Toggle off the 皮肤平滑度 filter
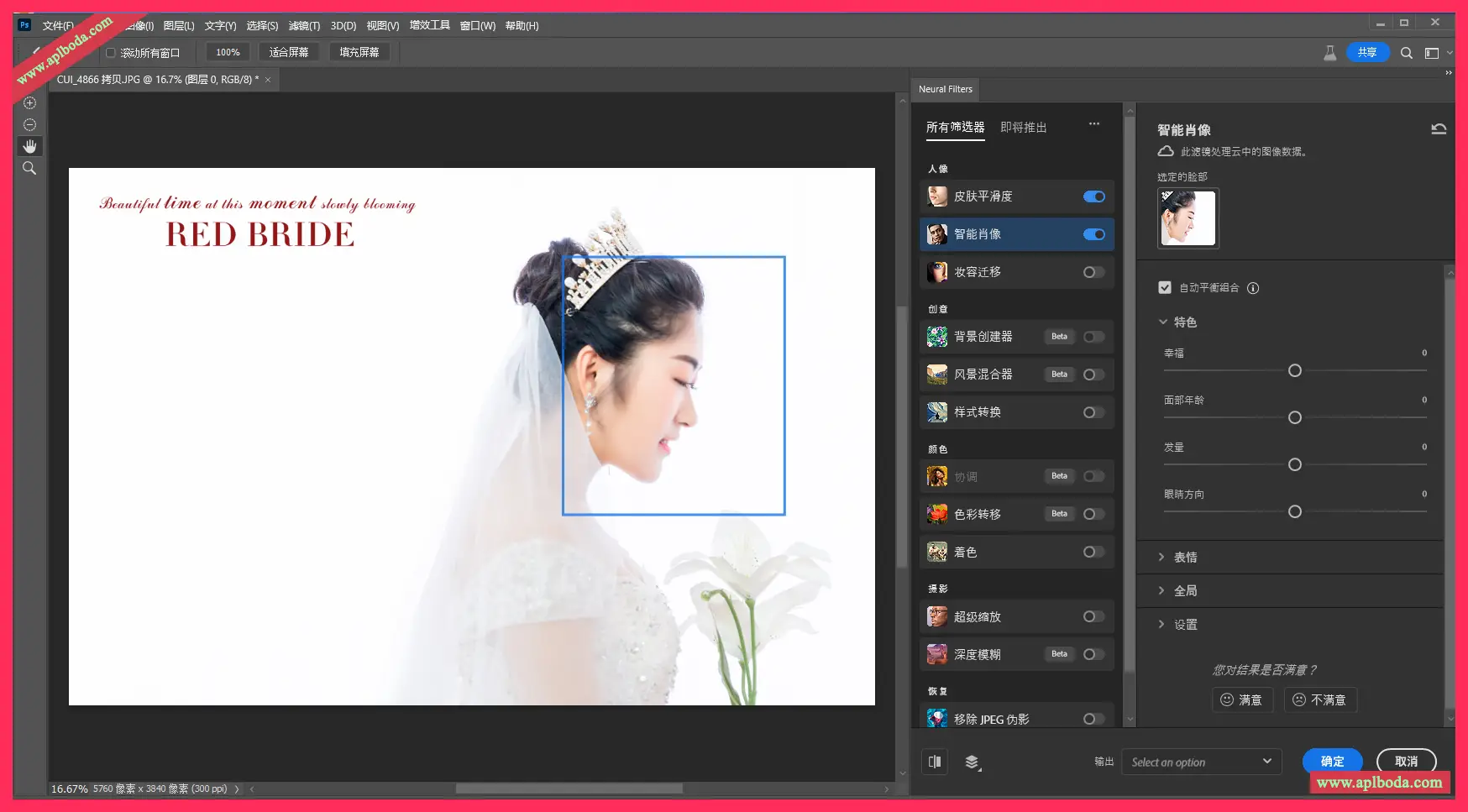 tap(1093, 196)
